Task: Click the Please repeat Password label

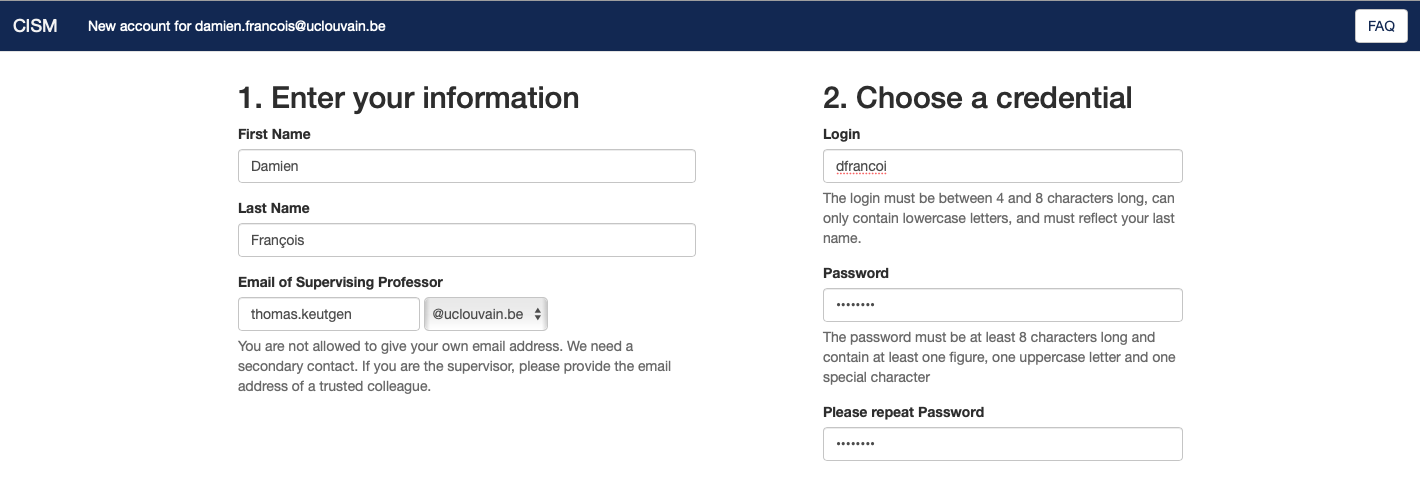Action: (x=903, y=412)
